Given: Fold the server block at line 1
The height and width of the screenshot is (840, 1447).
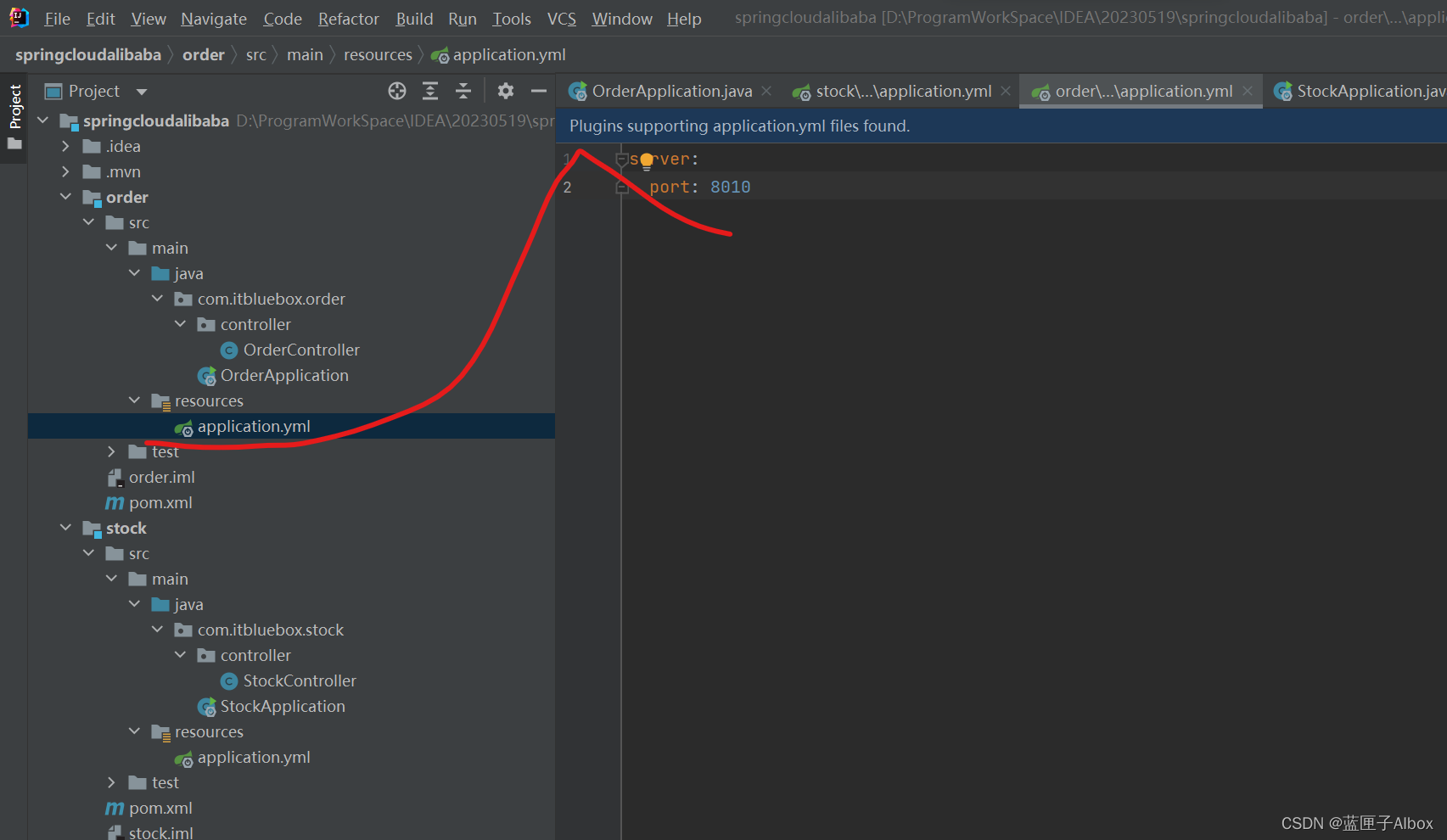Looking at the screenshot, I should click(x=622, y=159).
